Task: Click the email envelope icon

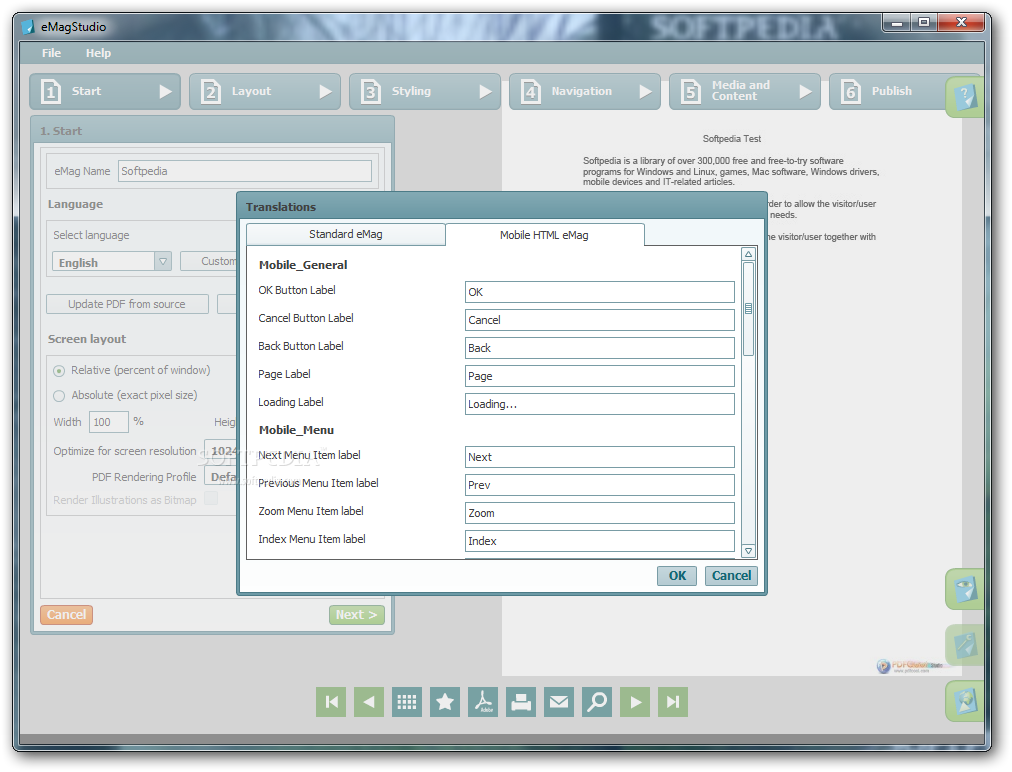Action: click(559, 702)
